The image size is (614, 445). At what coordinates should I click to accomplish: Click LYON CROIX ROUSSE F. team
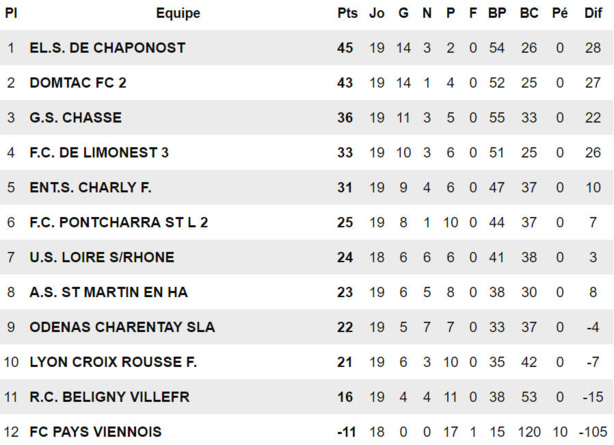tap(113, 362)
